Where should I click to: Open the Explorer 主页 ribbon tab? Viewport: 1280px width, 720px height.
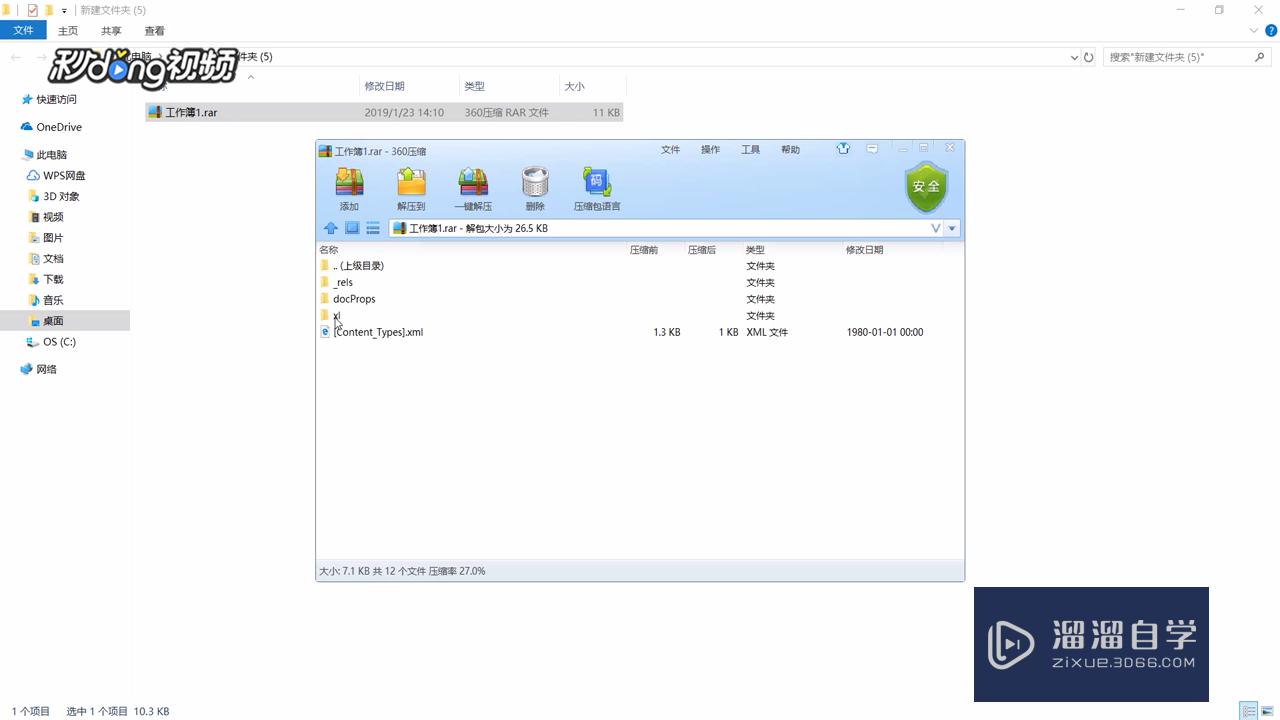point(68,31)
